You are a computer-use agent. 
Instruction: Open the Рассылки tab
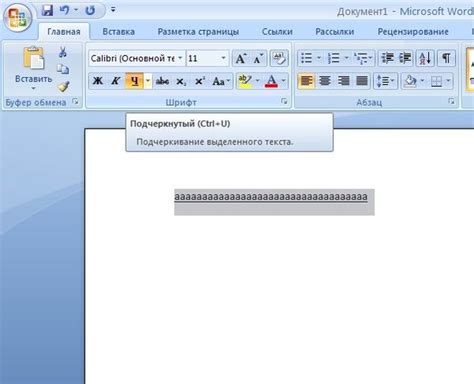(334, 32)
